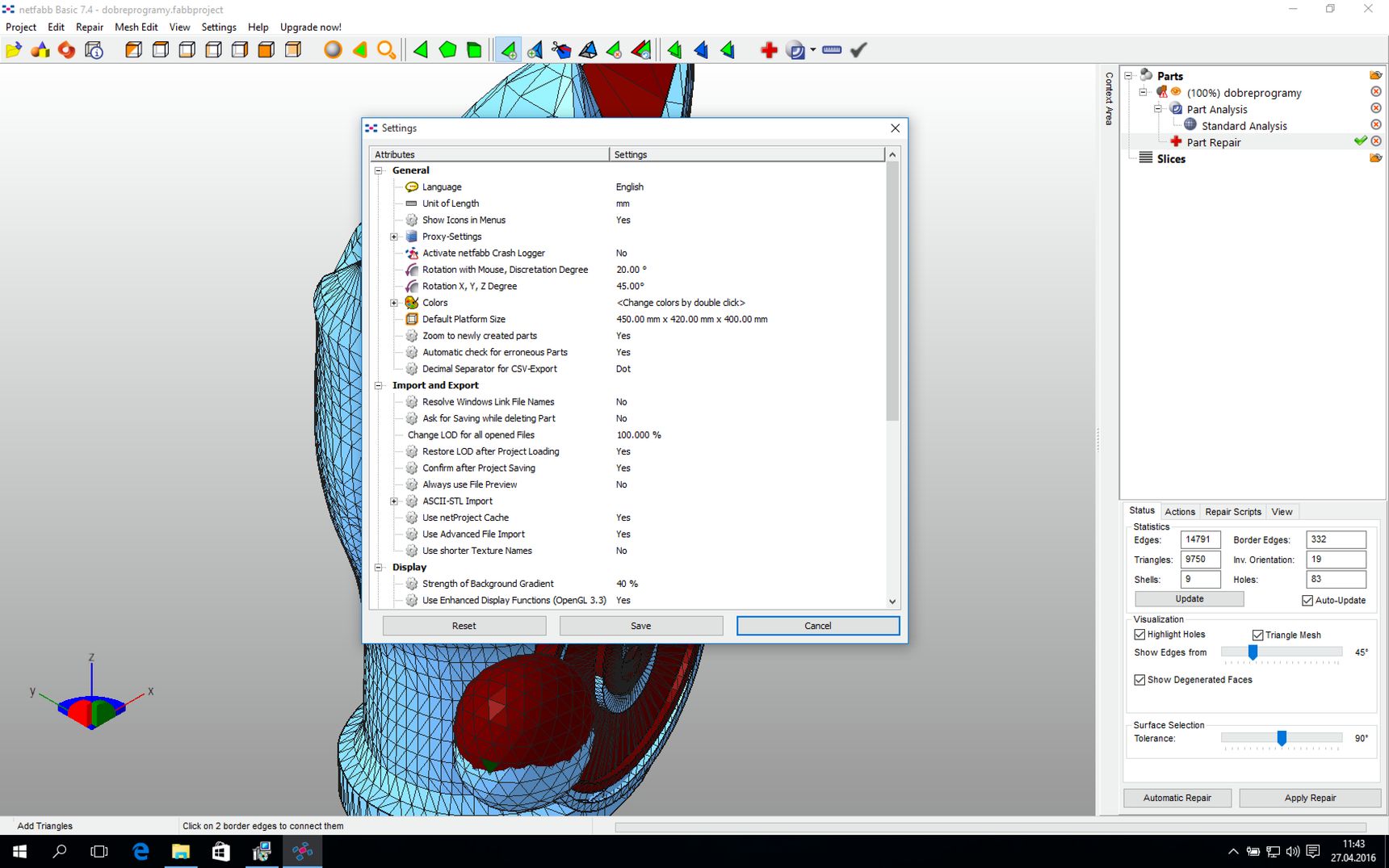Uncheck the Highlight Holes checkbox
This screenshot has height=868, width=1389.
pyautogui.click(x=1139, y=635)
